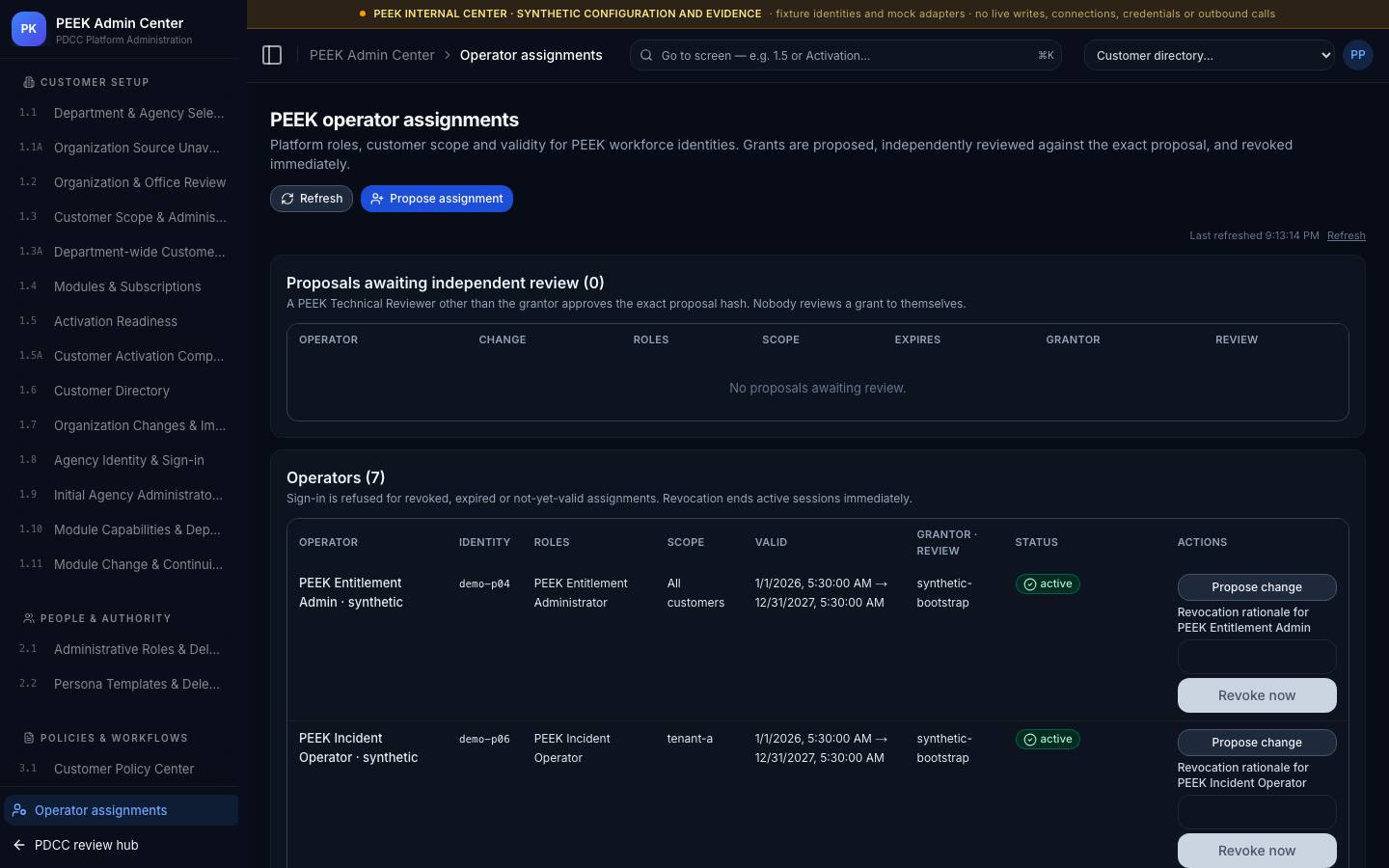Screen dimensions: 1389x868
Task: Select Module Change & Continuity item 1.11
Action: 122,564
